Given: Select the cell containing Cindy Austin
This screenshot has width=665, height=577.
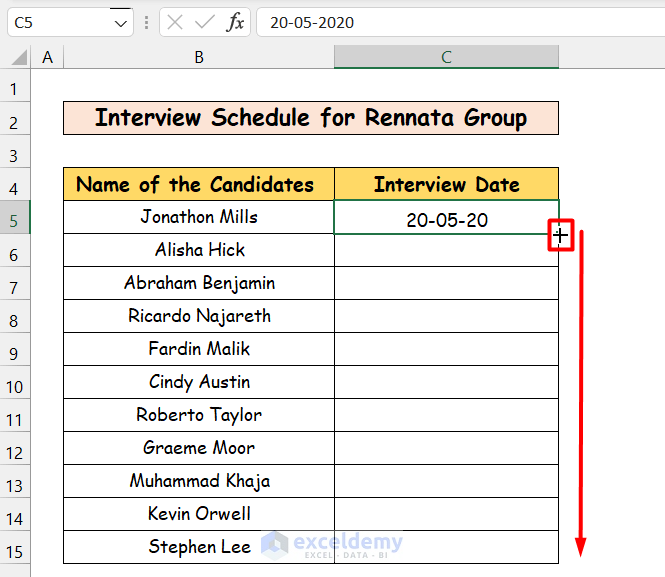Looking at the screenshot, I should pyautogui.click(x=199, y=382).
